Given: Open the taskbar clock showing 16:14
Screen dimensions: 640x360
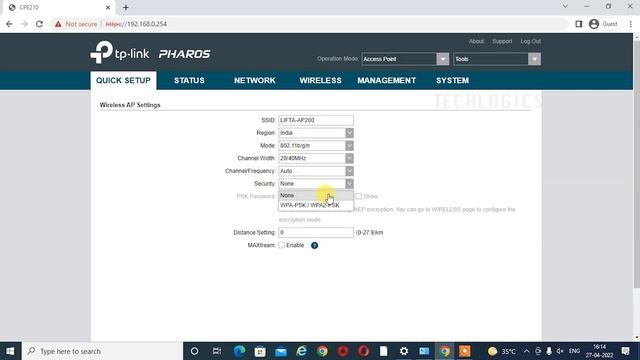Looking at the screenshot, I should click(600, 351).
